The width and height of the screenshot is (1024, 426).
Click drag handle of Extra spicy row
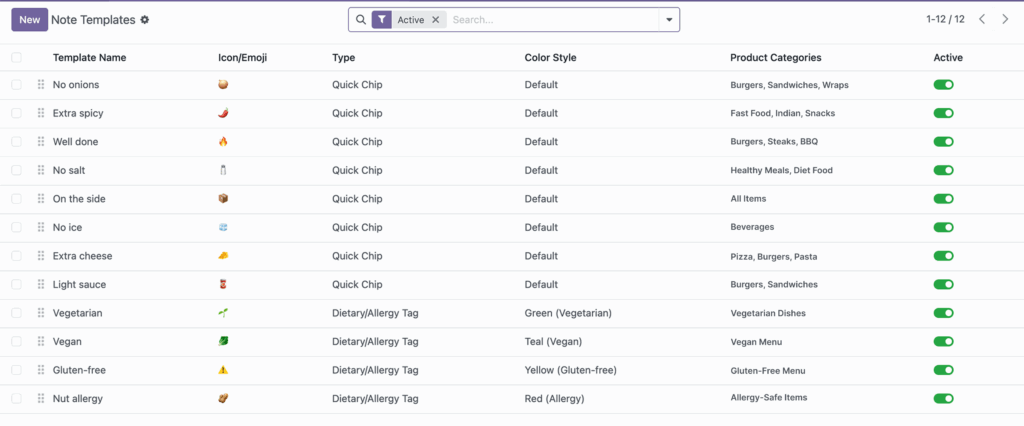[x=40, y=113]
